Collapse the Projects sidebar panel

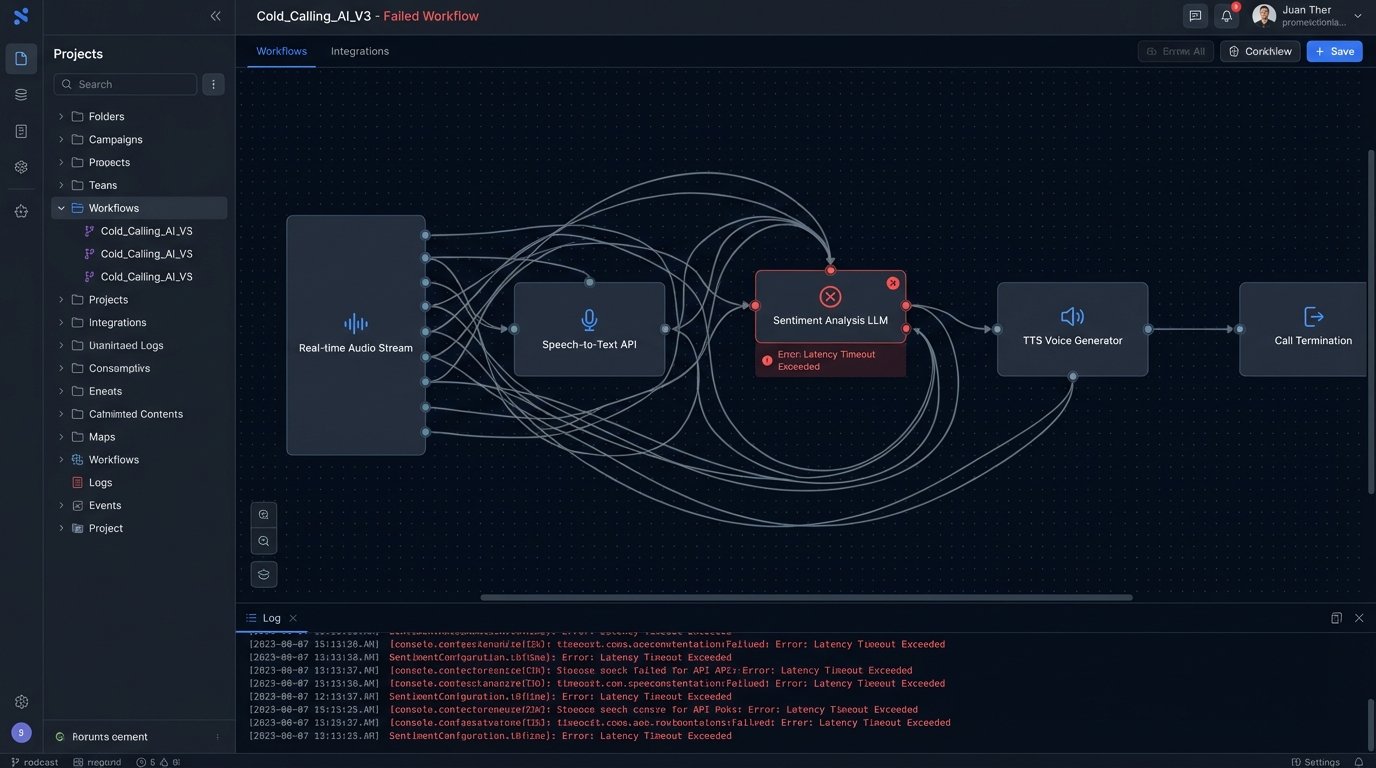215,16
